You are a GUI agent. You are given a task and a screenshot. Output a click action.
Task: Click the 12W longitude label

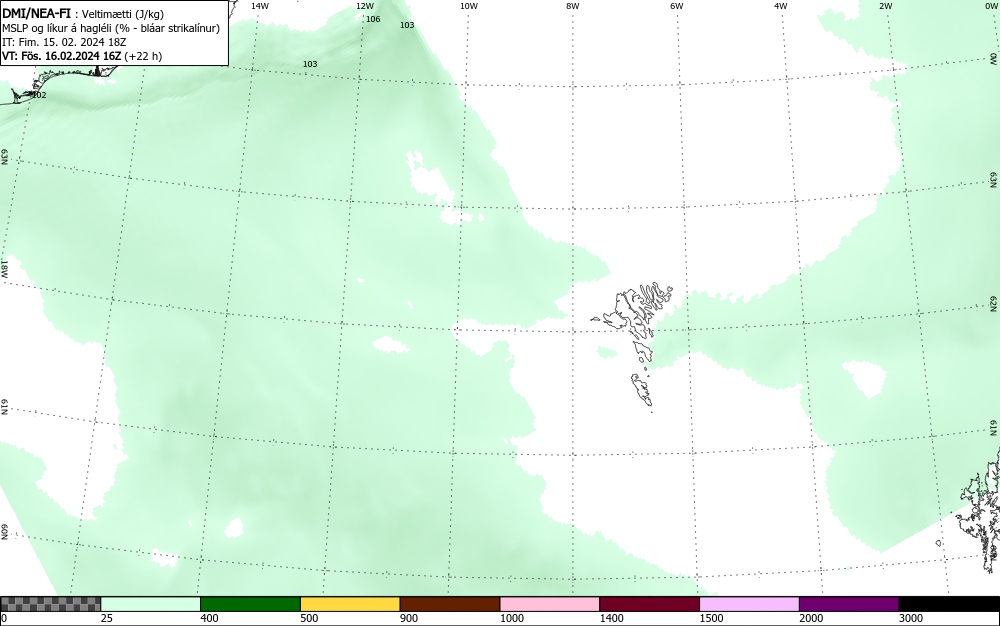click(365, 6)
